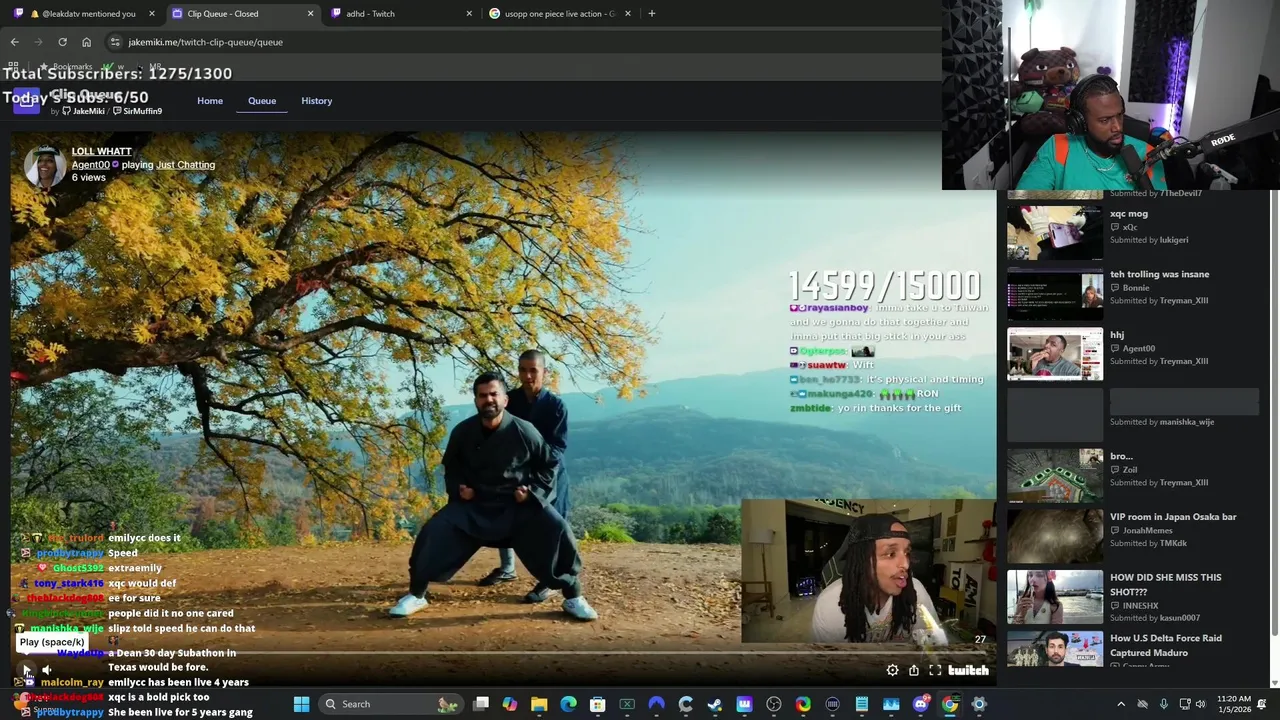The width and height of the screenshot is (1280, 720).
Task: Seek on the clip progress bar
Action: (x=504, y=654)
